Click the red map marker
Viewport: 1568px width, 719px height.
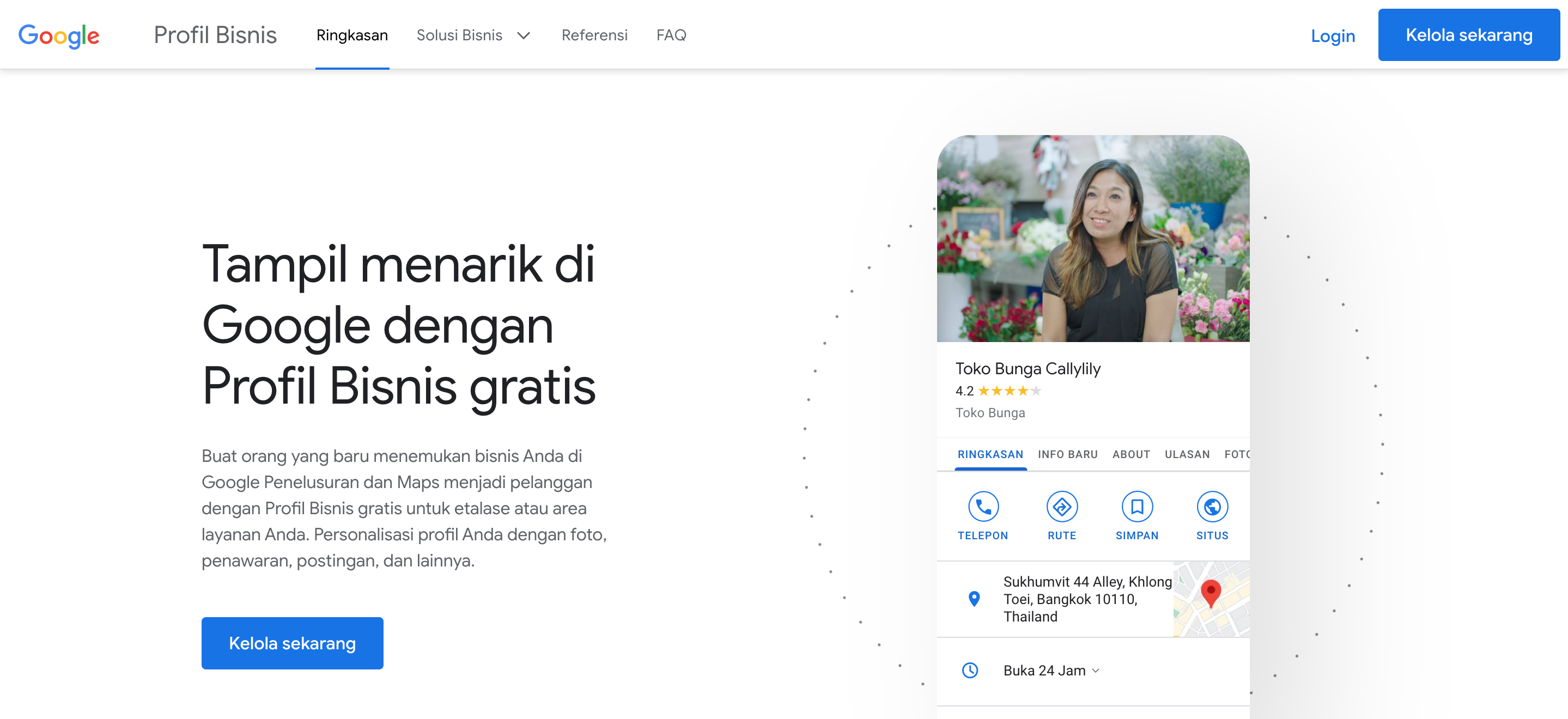pos(1211,593)
